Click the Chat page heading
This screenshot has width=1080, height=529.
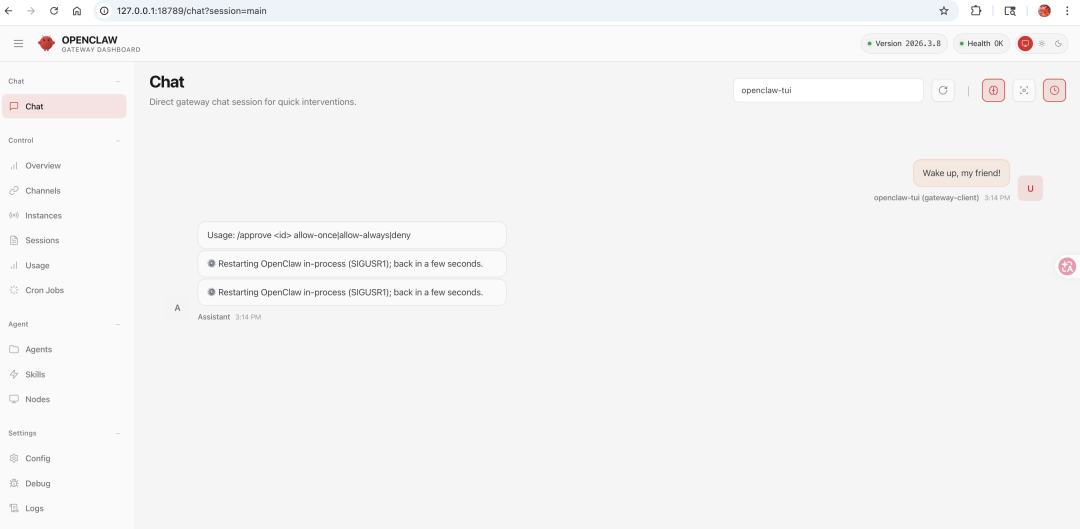click(167, 82)
